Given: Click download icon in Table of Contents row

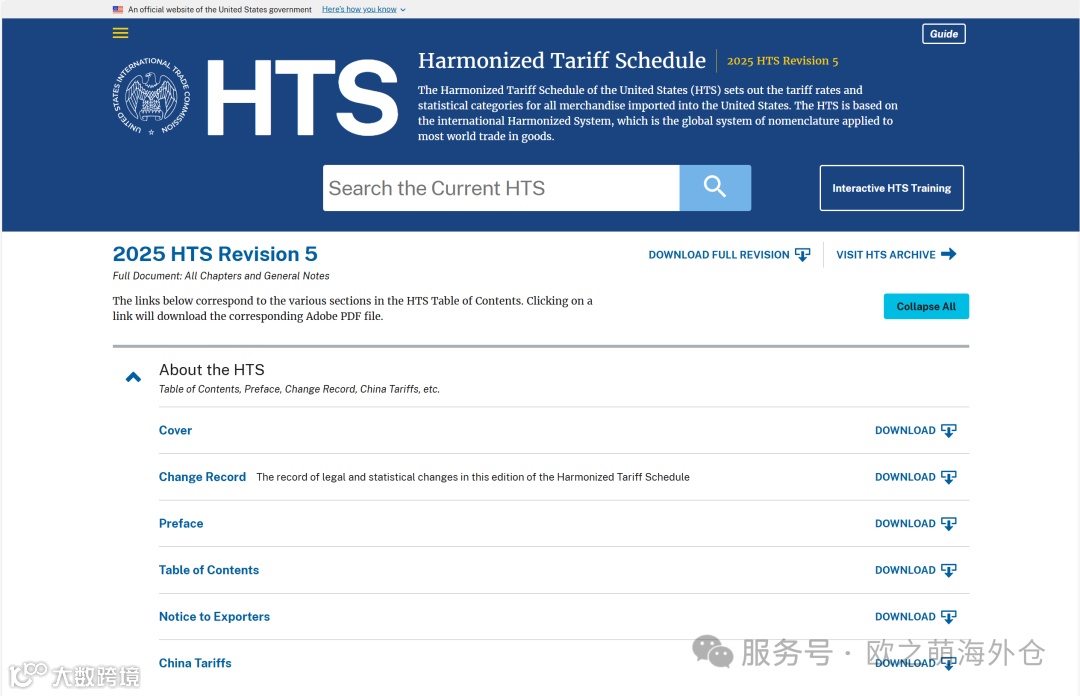Looking at the screenshot, I should tap(948, 571).
